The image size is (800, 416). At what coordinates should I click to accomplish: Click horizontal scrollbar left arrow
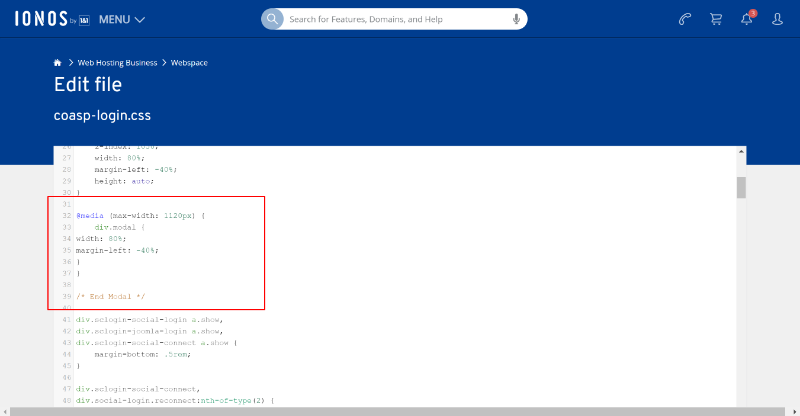(5, 411)
